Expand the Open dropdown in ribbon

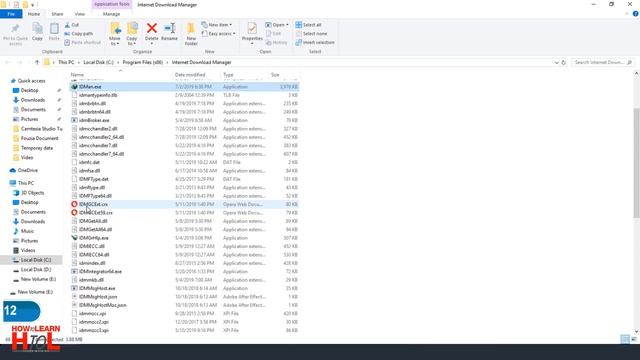pos(277,25)
